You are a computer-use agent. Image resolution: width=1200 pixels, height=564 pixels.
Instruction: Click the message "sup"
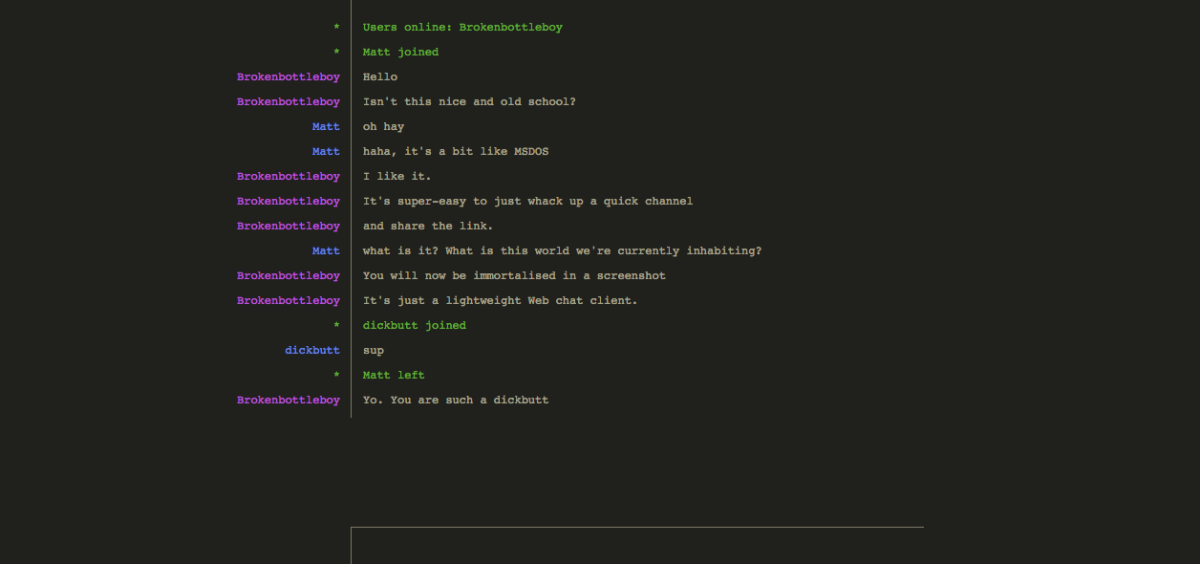click(373, 351)
